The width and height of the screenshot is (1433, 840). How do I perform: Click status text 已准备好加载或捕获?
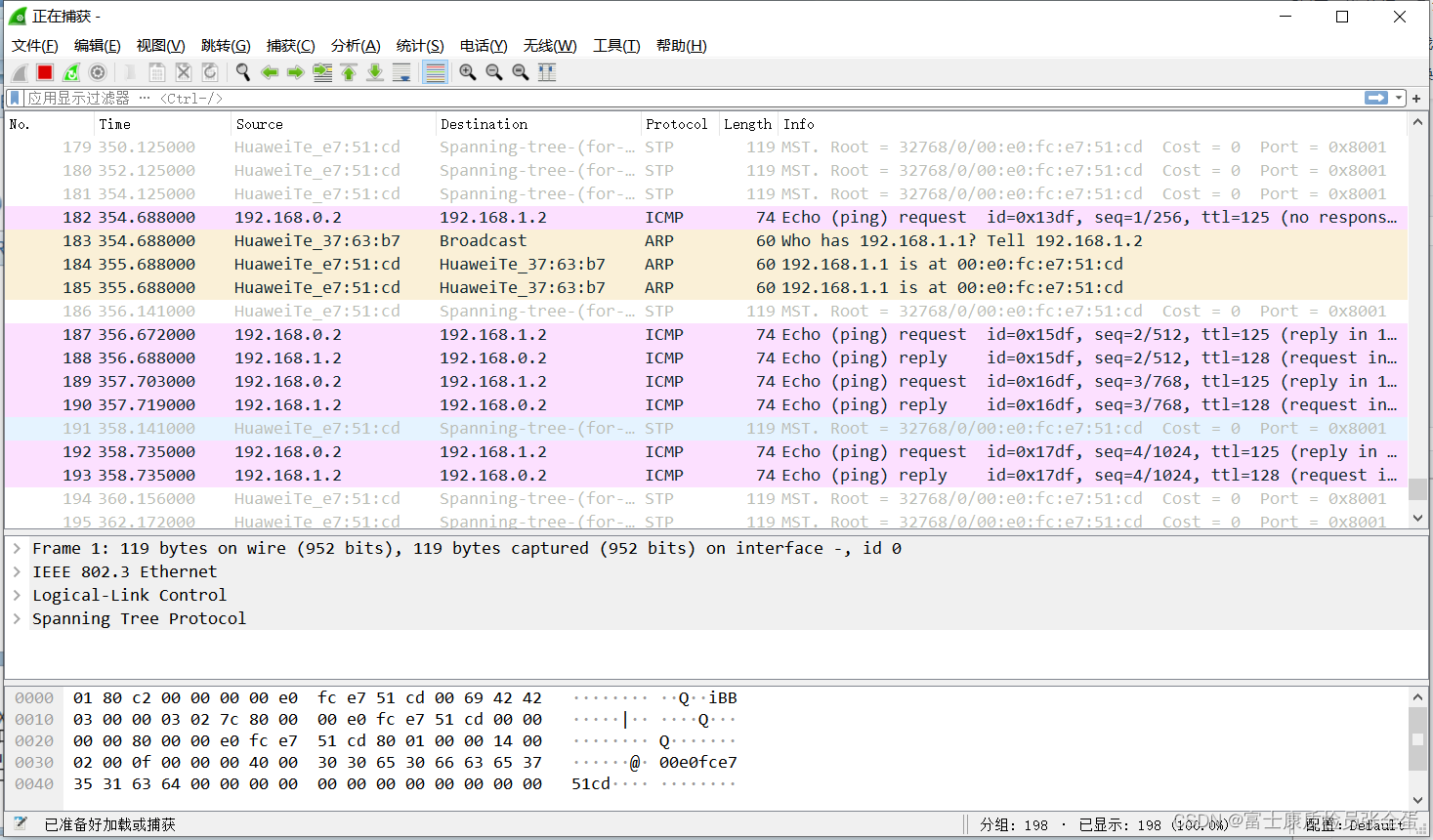point(110,825)
